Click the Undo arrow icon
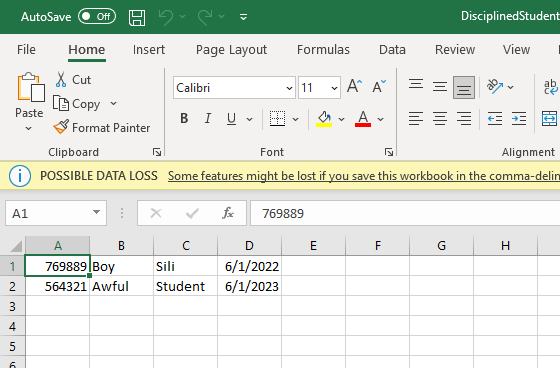 click(x=166, y=17)
